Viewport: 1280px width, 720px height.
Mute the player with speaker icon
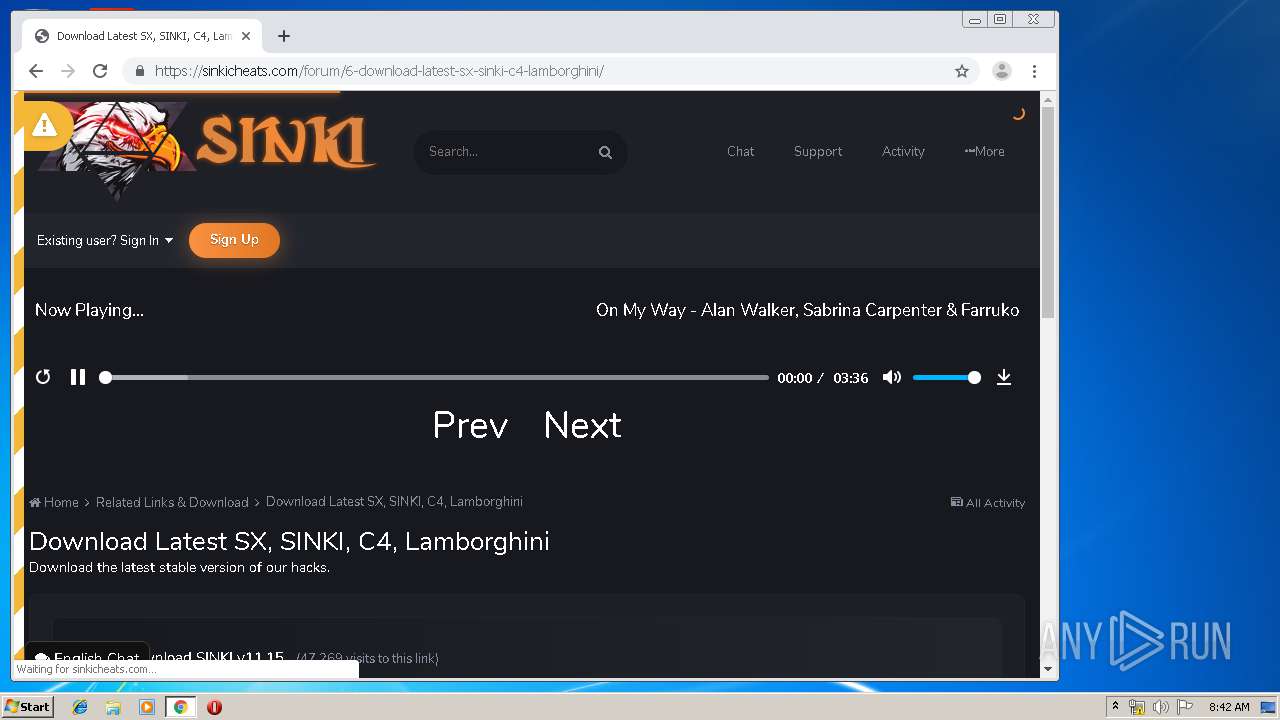[892, 377]
